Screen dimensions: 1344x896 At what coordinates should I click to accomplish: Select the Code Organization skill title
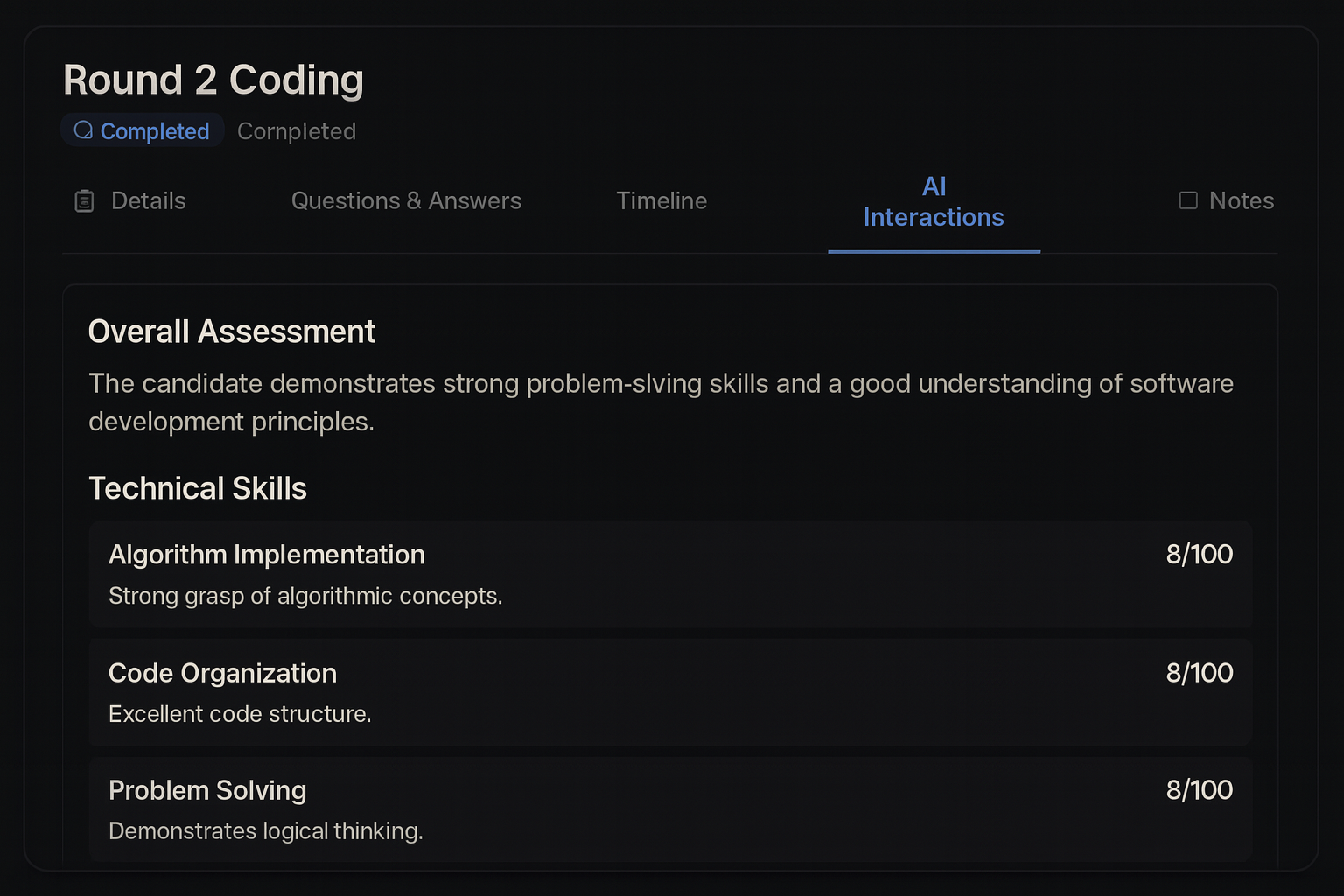222,673
